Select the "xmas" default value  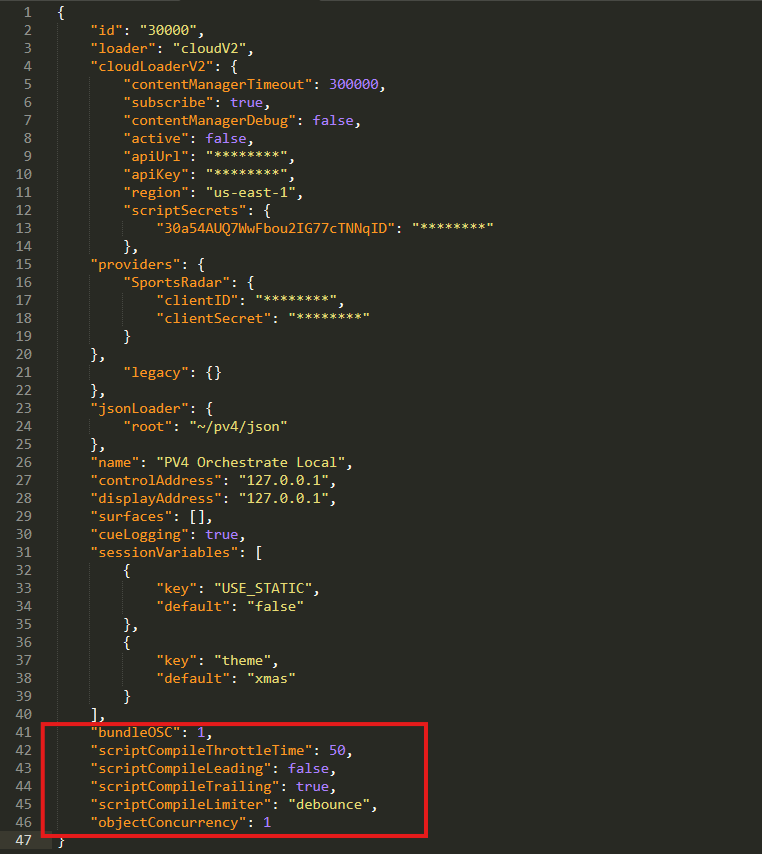tap(271, 679)
